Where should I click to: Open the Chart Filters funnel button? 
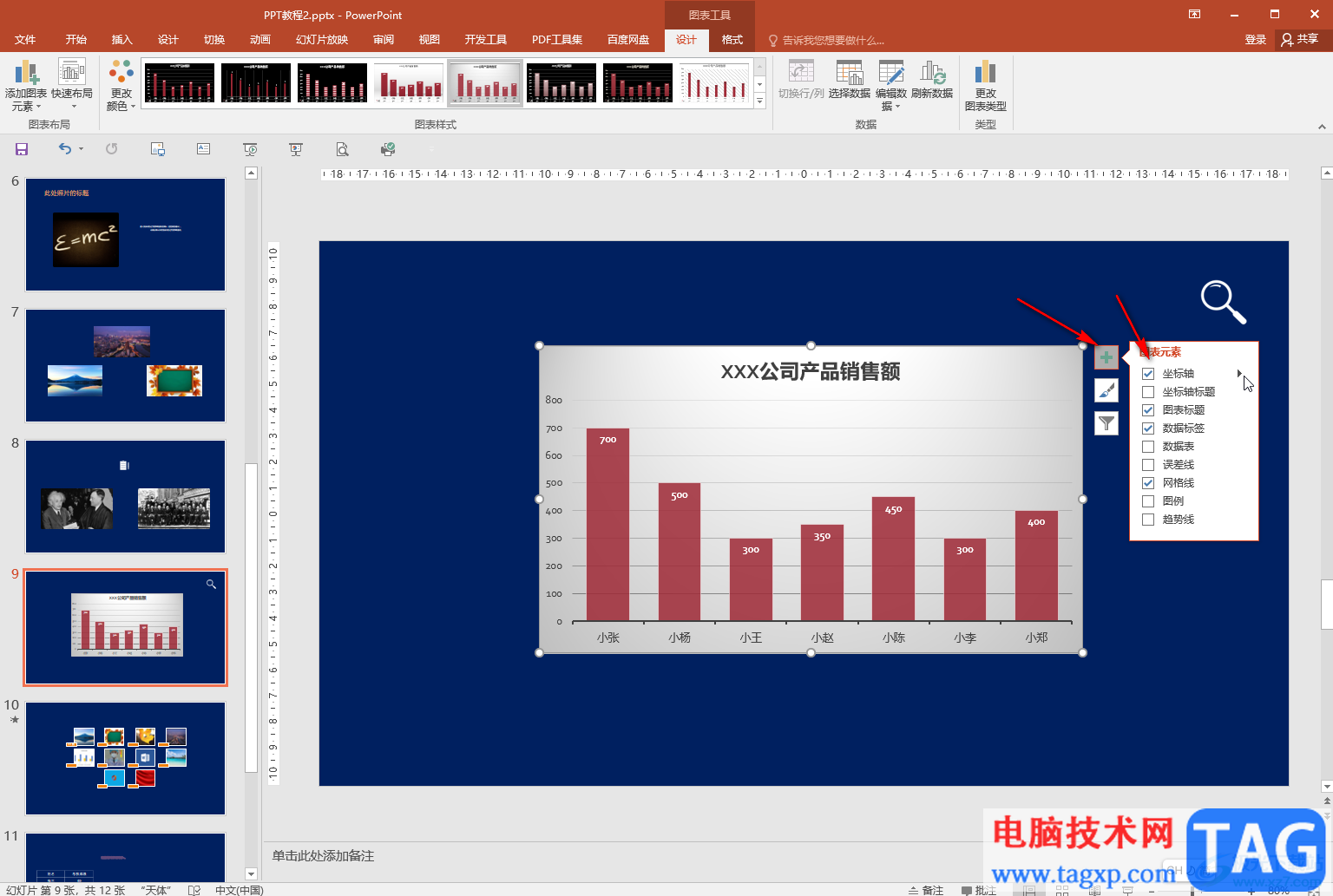(x=1106, y=423)
